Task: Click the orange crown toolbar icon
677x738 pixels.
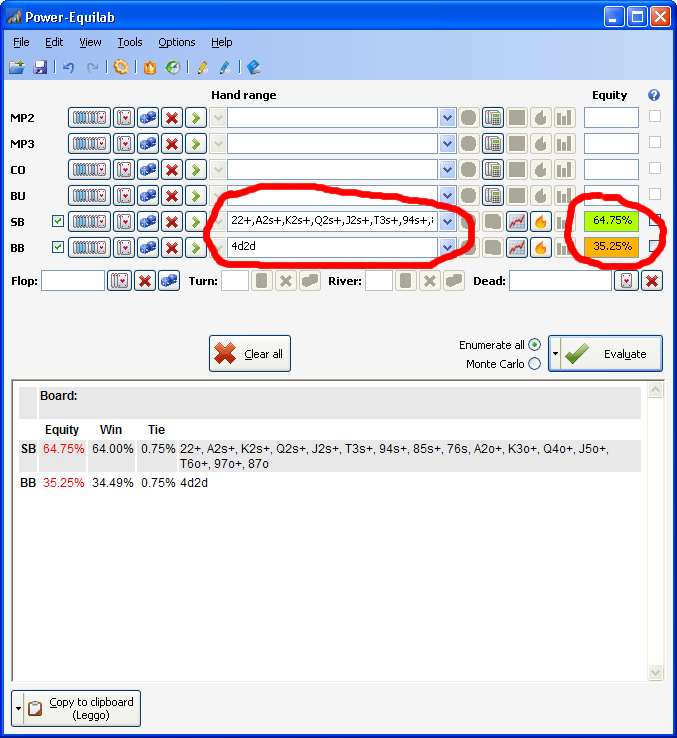Action: point(150,67)
